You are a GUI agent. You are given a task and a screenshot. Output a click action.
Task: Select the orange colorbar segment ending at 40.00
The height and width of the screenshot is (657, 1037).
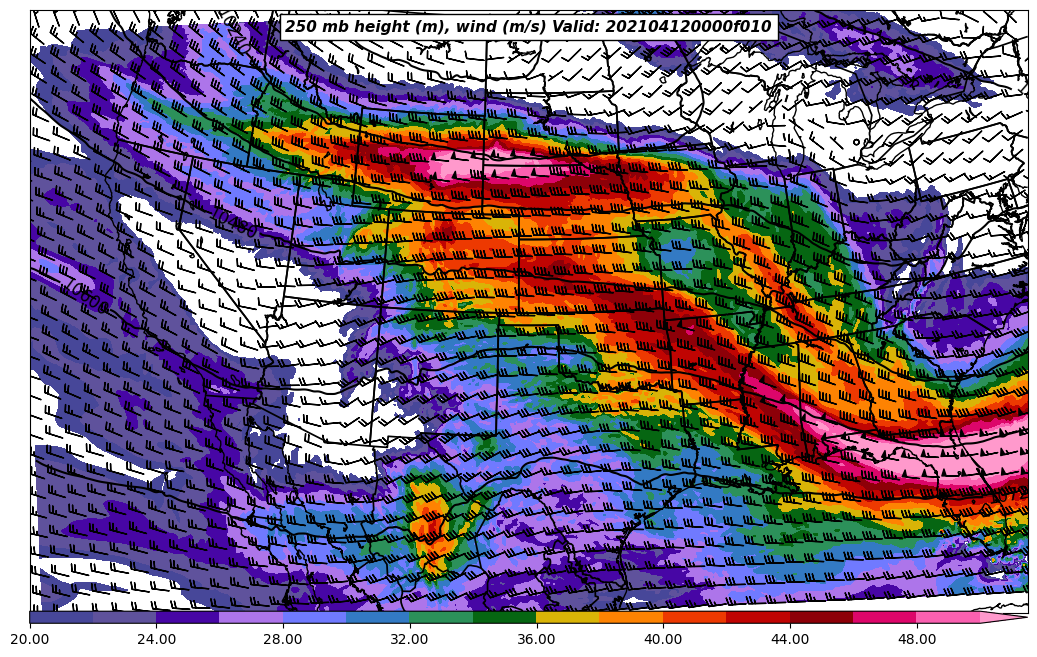pyautogui.click(x=632, y=617)
